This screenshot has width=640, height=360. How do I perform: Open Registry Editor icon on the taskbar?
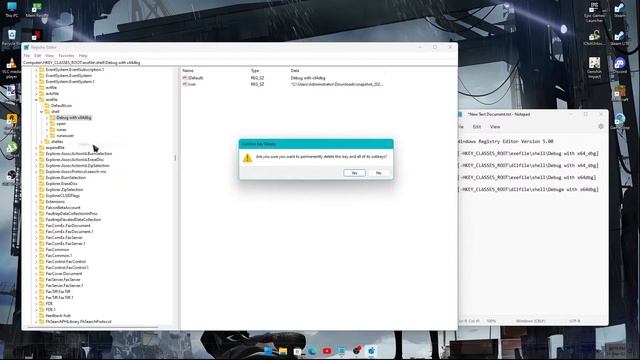click(371, 351)
